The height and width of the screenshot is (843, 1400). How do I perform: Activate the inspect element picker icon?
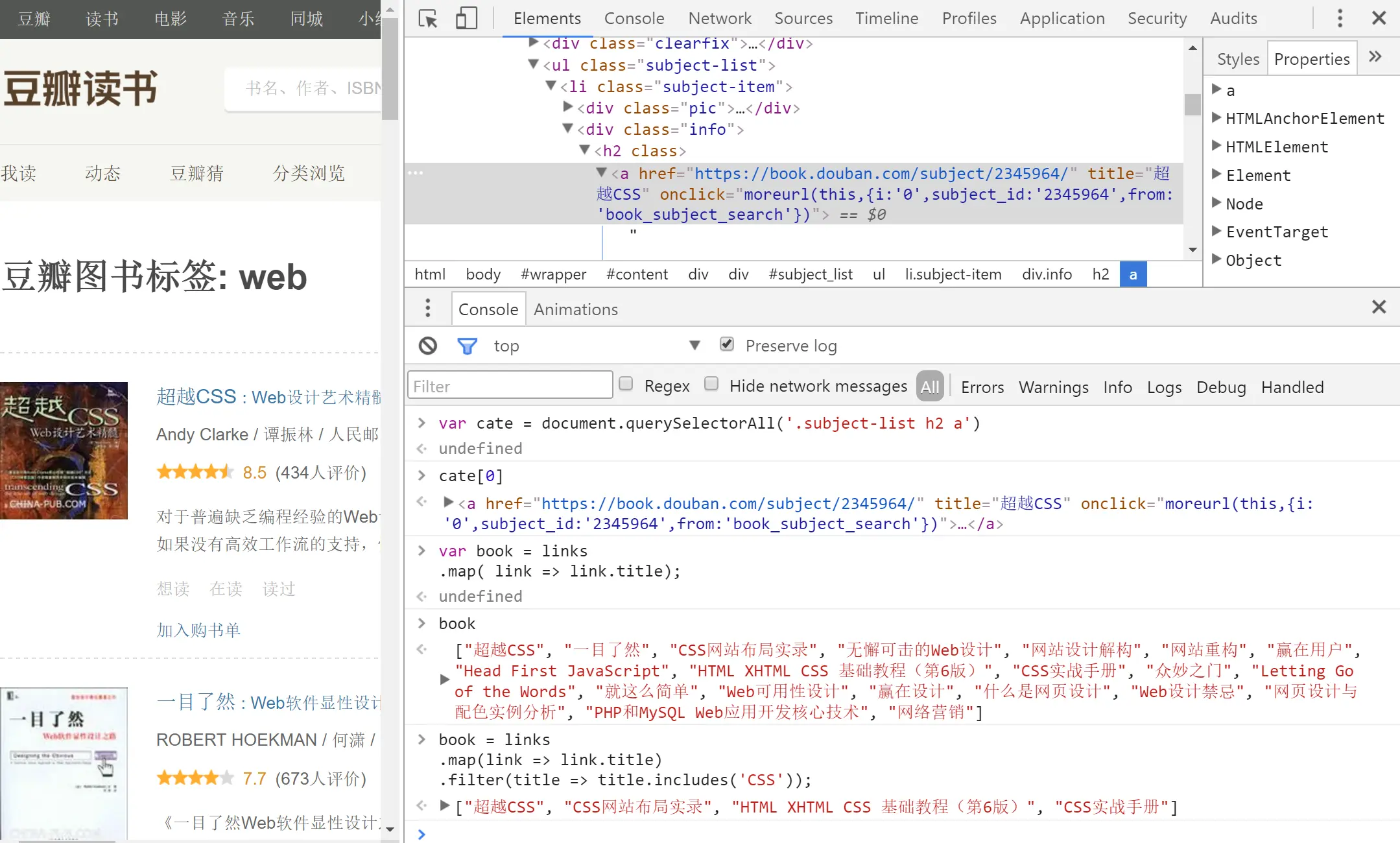click(428, 18)
